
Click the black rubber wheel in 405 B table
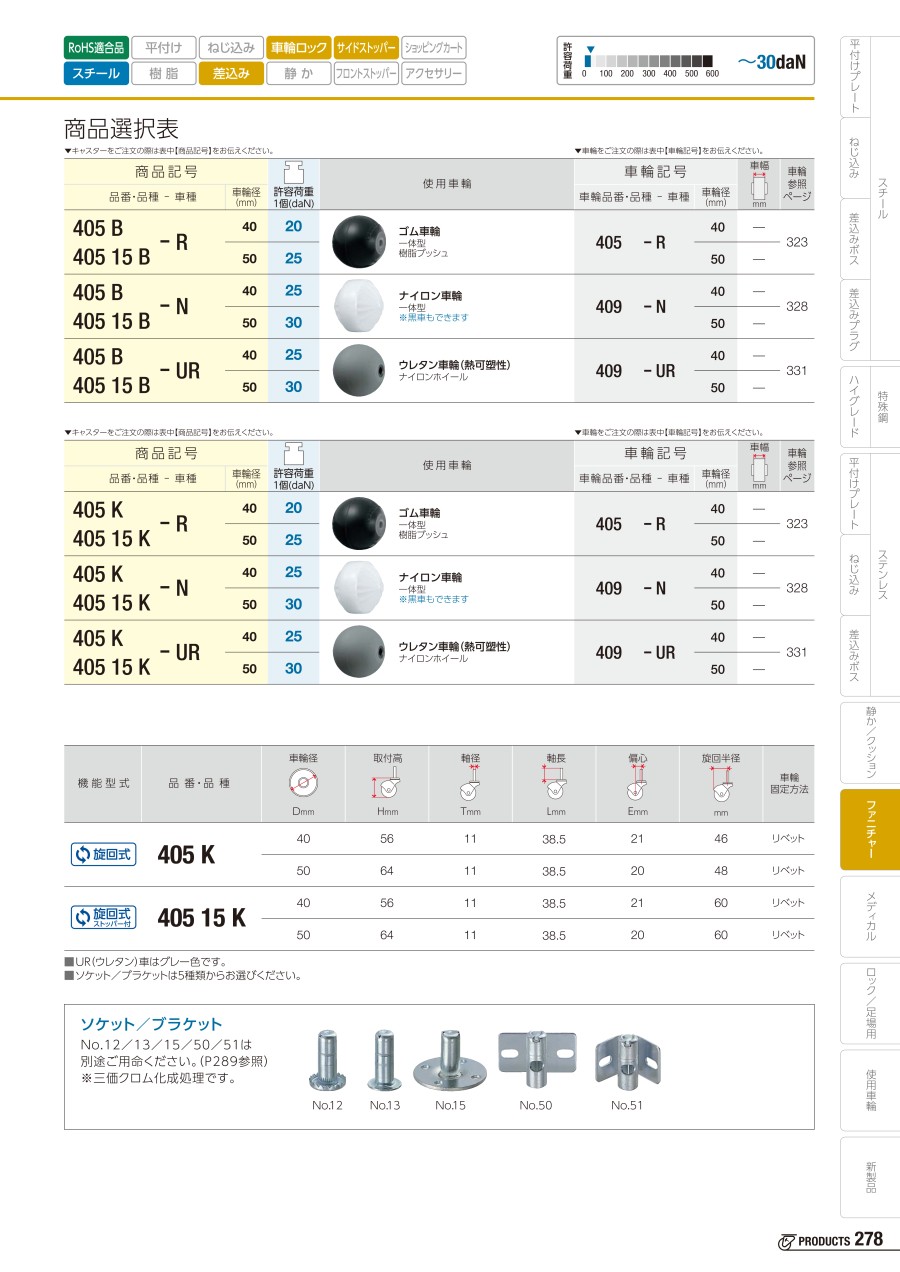point(358,240)
